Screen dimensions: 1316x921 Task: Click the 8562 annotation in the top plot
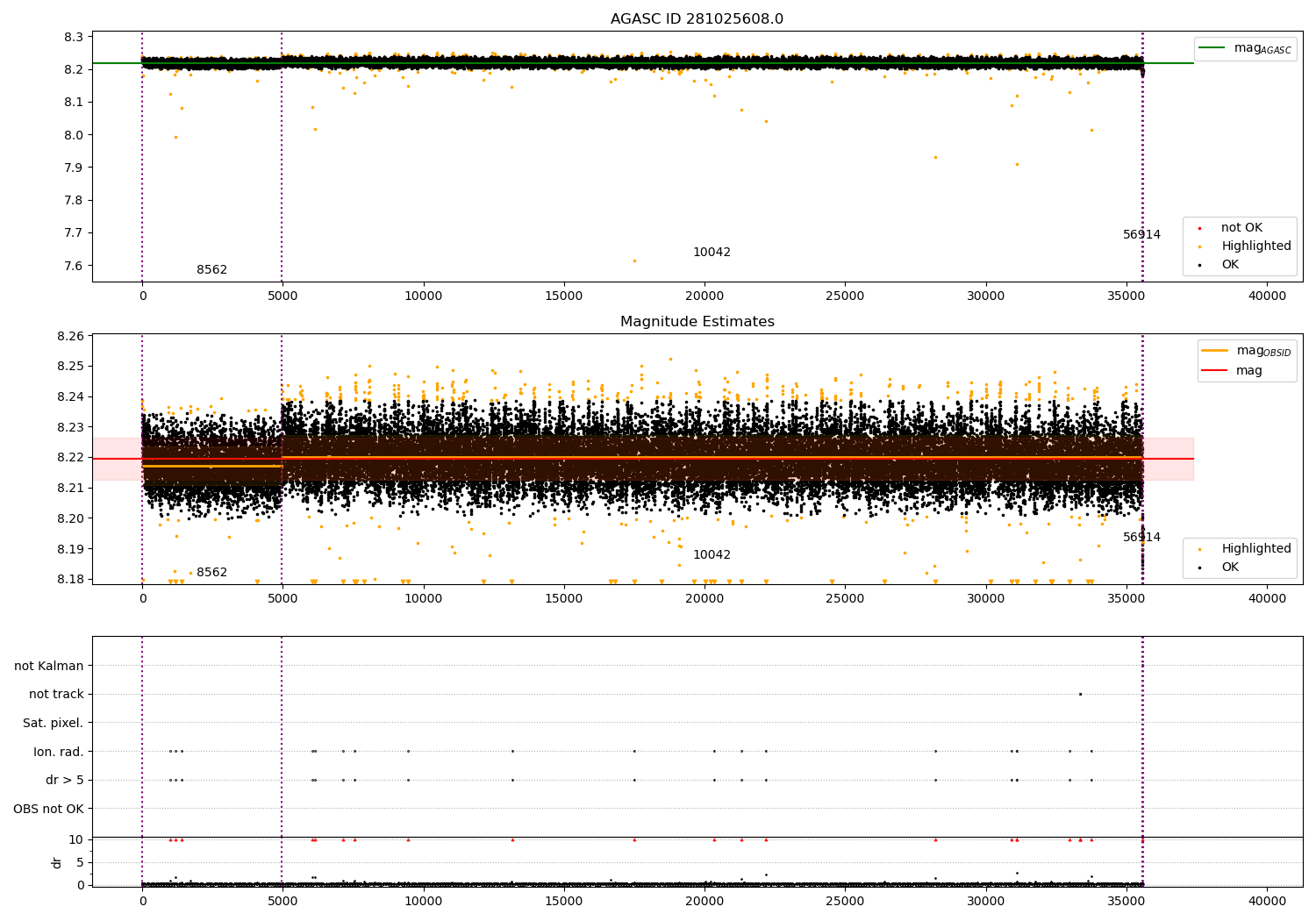click(211, 270)
